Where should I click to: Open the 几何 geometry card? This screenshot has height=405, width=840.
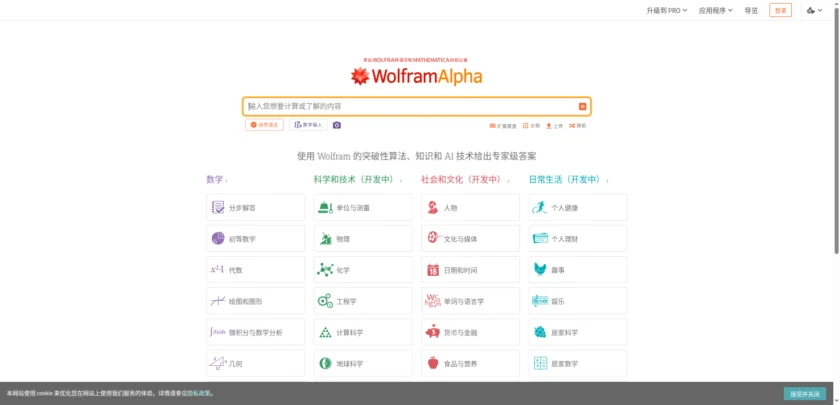pos(256,363)
